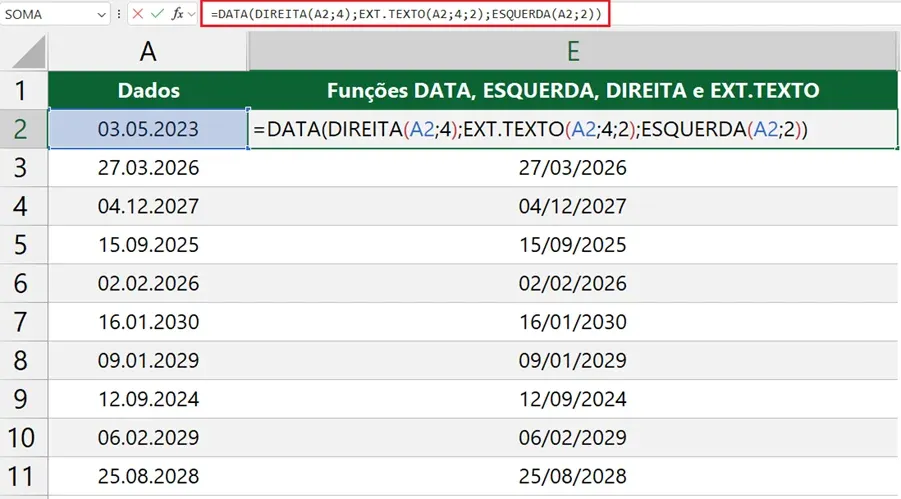Select cell containing 09.01.2029
The image size is (901, 499).
pyautogui.click(x=148, y=360)
